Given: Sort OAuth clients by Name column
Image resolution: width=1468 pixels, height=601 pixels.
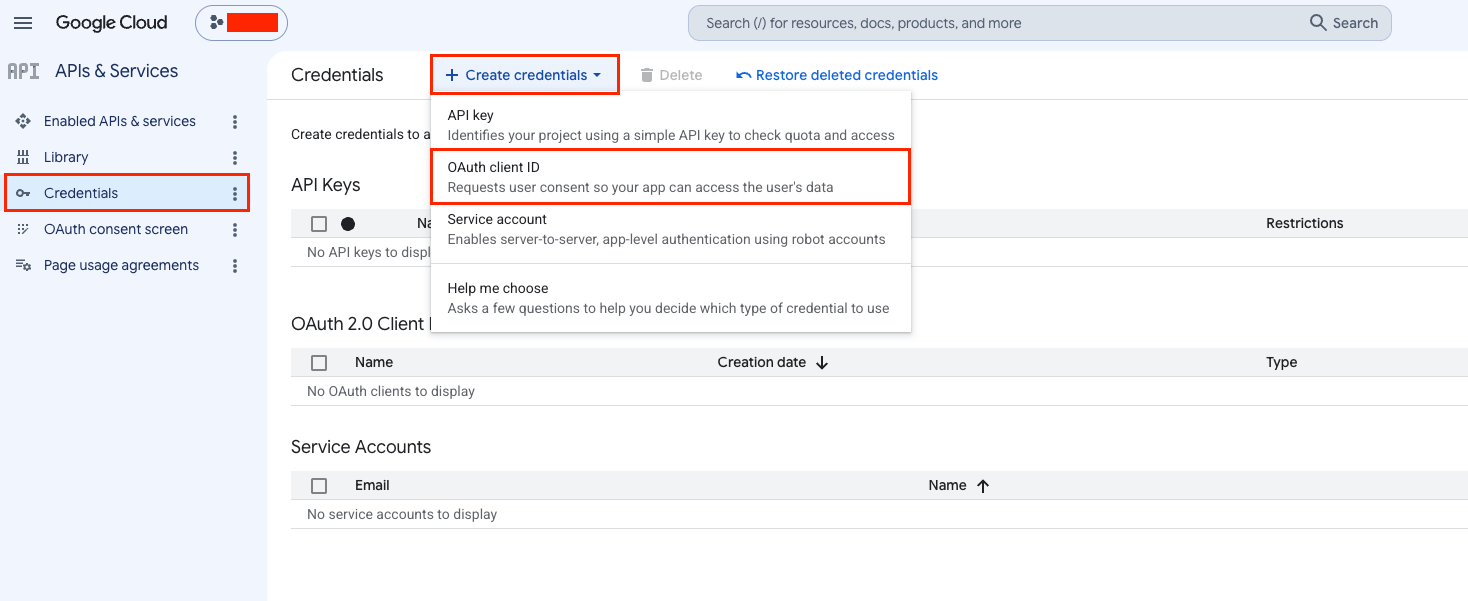Looking at the screenshot, I should [374, 362].
